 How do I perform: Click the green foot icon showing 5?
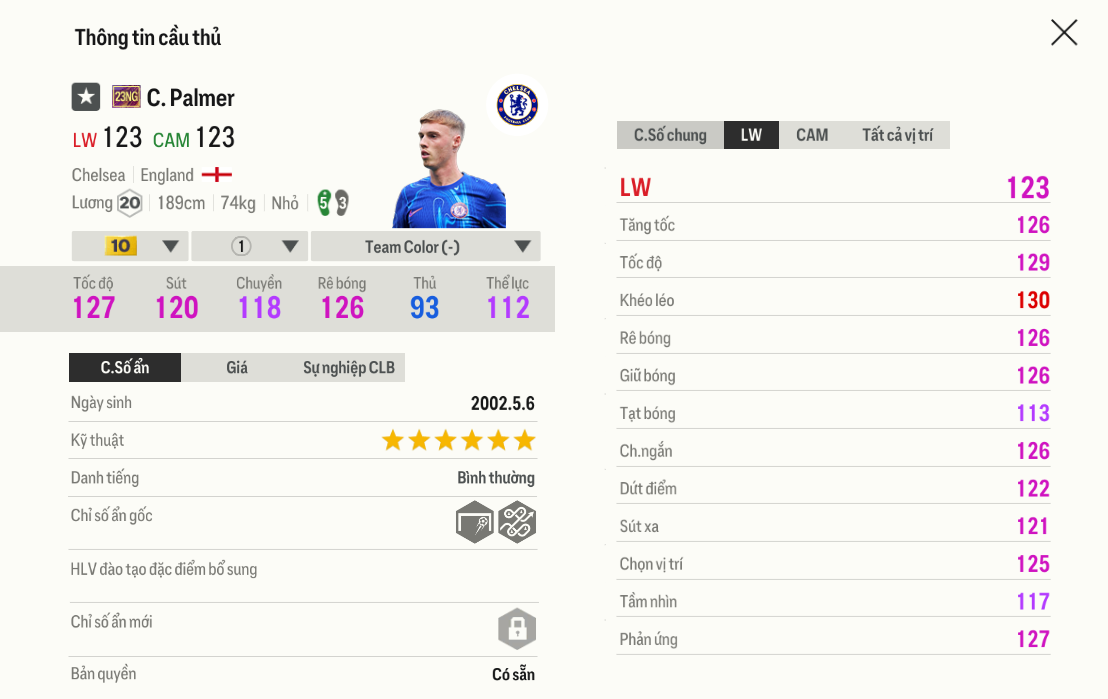(324, 203)
